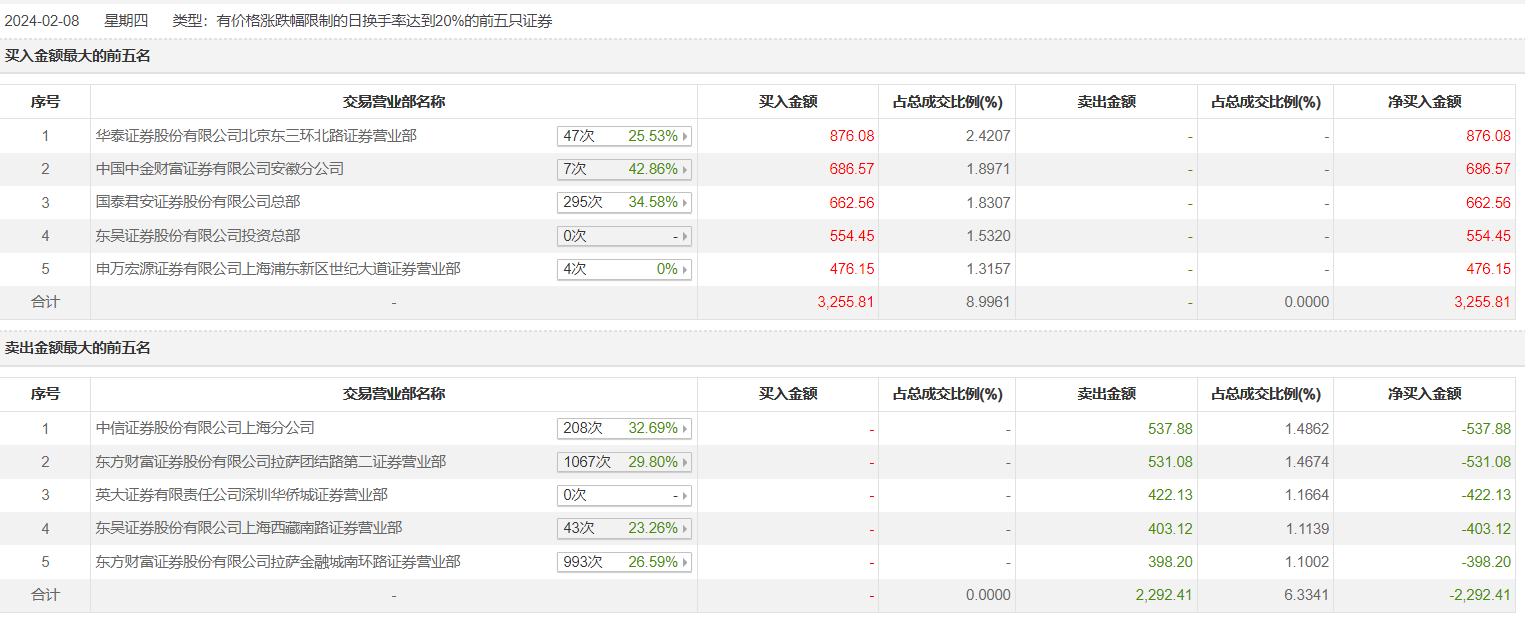The height and width of the screenshot is (617, 1525).
Task: Open 国泰君安证券股份有限公司总部 link
Action: [197, 202]
